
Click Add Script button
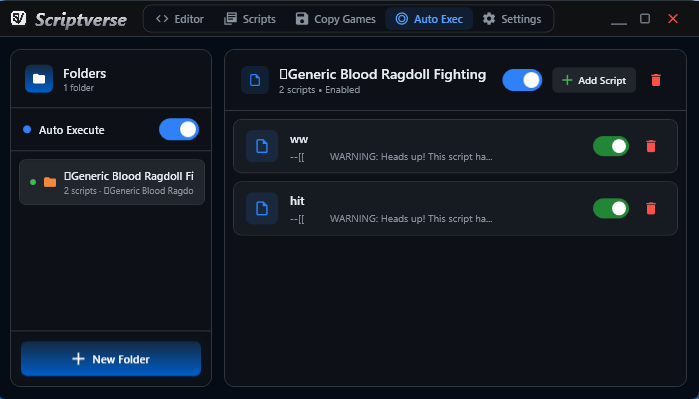click(594, 80)
